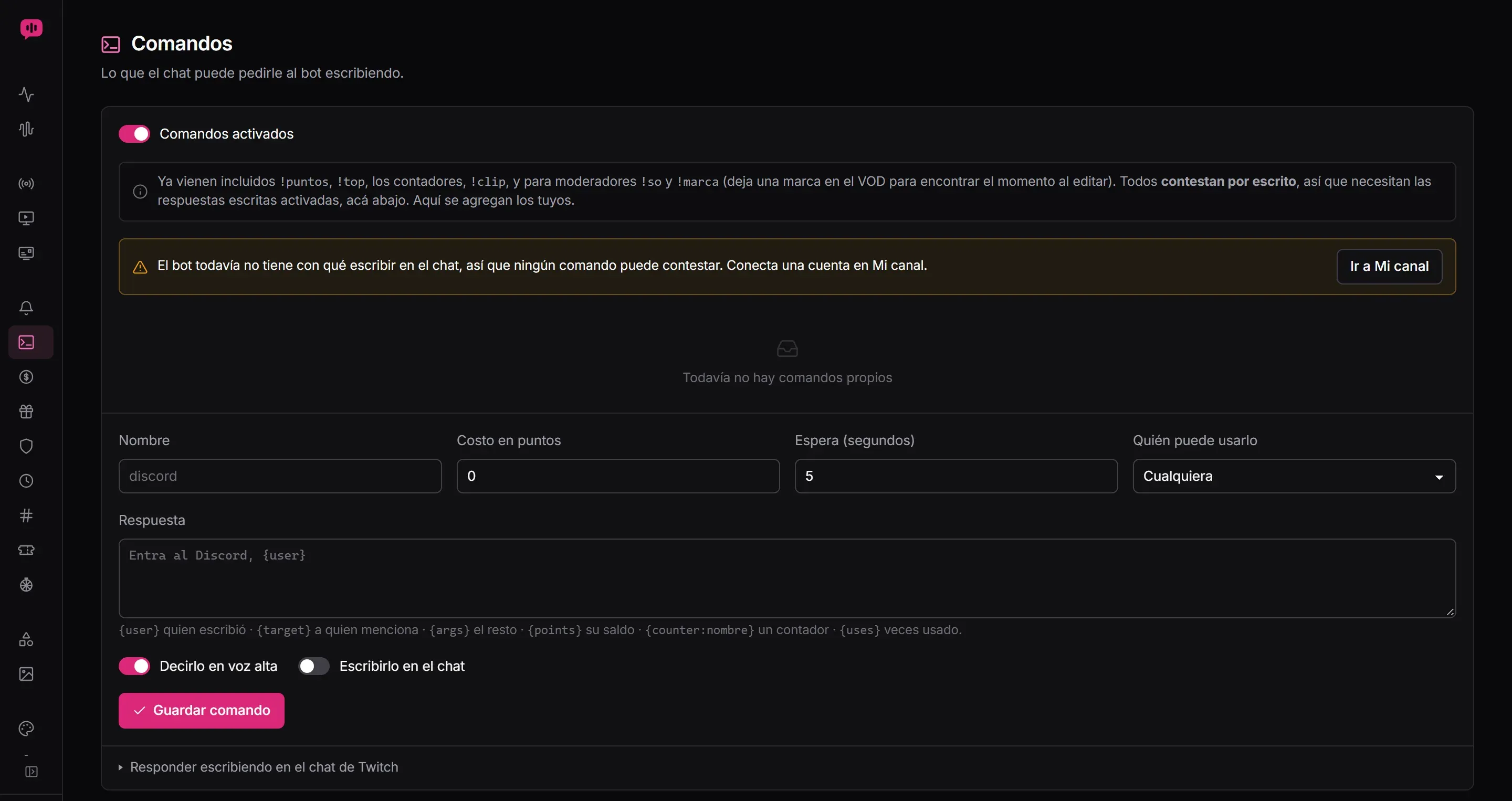The image size is (1512, 801).
Task: Open the bell alerts sidebar icon
Action: [26, 308]
